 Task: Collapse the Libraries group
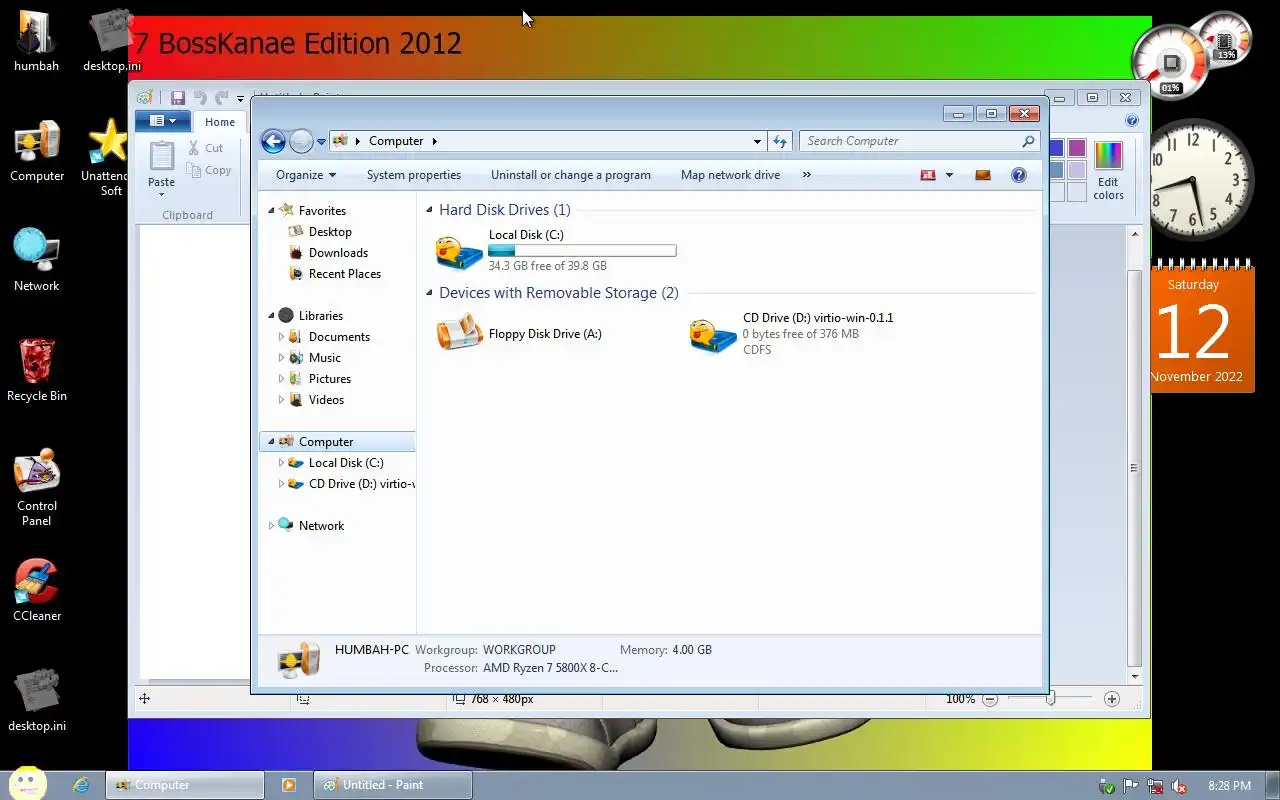tap(271, 316)
